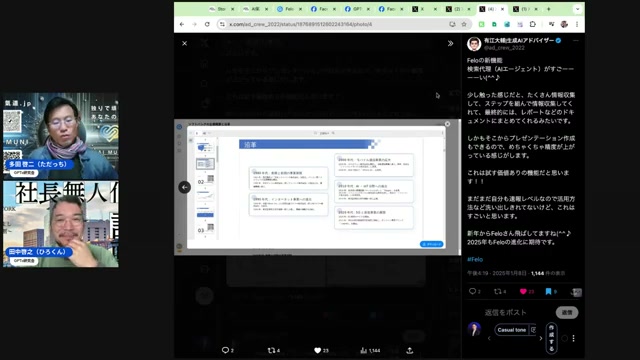The height and width of the screenshot is (360, 640).
Task: Open the tweet's more options menu
Action: pos(576,41)
